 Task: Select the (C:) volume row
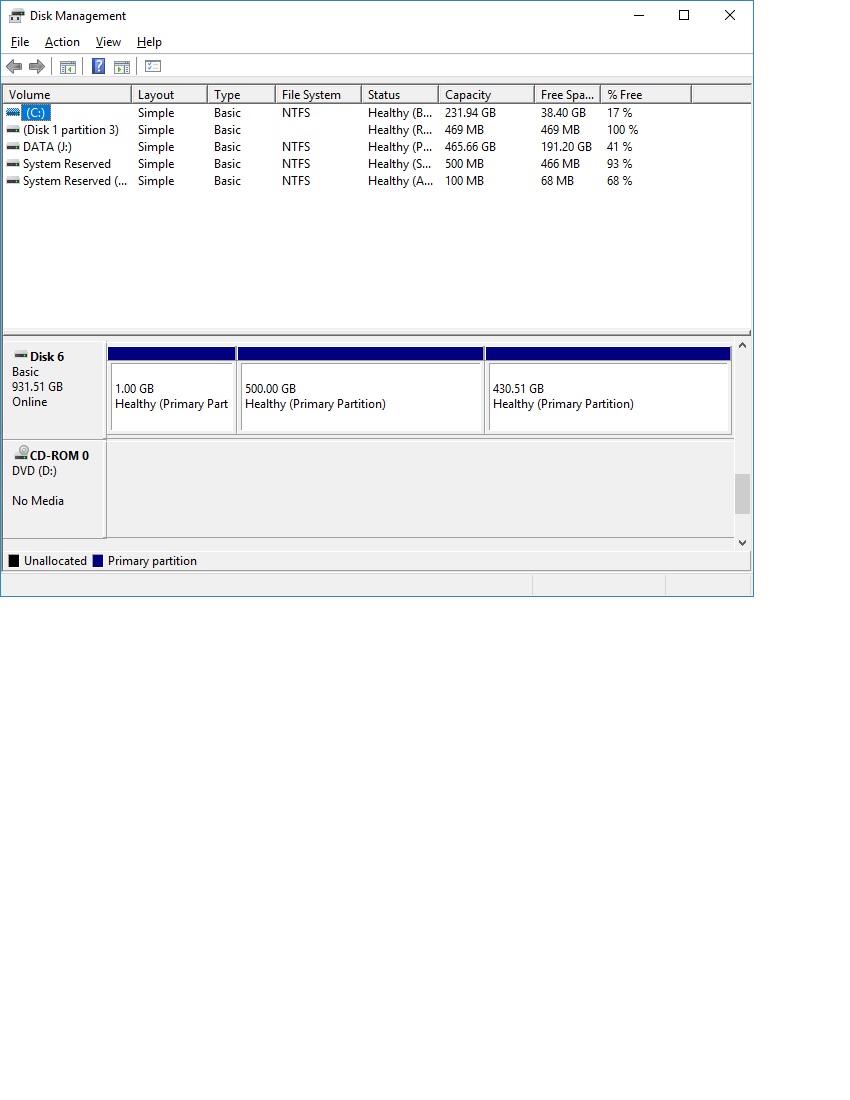point(36,113)
